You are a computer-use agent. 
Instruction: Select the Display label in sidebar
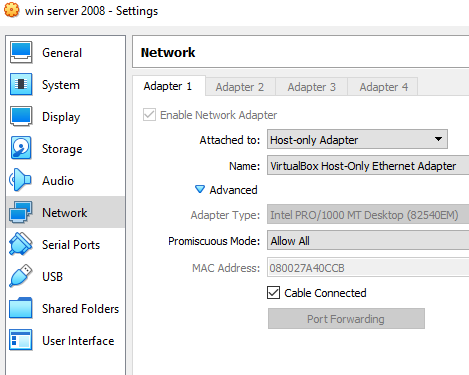coord(61,117)
